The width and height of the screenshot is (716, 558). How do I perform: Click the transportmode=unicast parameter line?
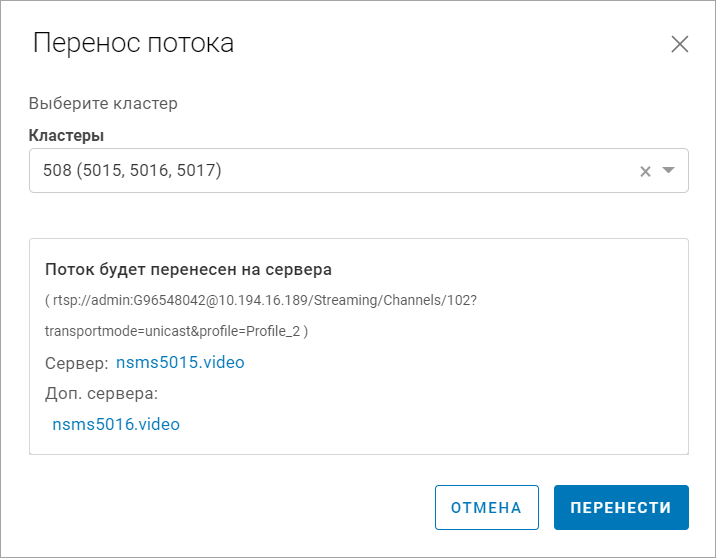(176, 331)
